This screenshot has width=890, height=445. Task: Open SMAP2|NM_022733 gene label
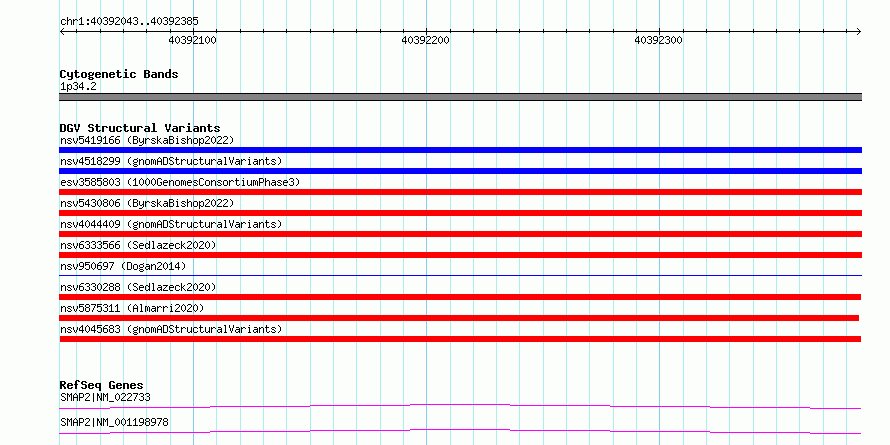(105, 397)
